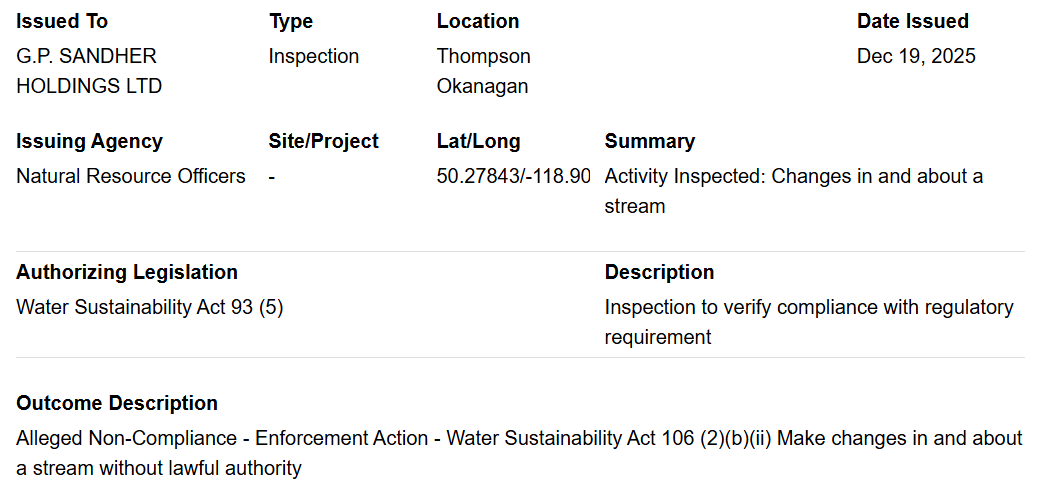This screenshot has height=491, width=1051.
Task: Click the "Date Issued" heading
Action: (912, 21)
